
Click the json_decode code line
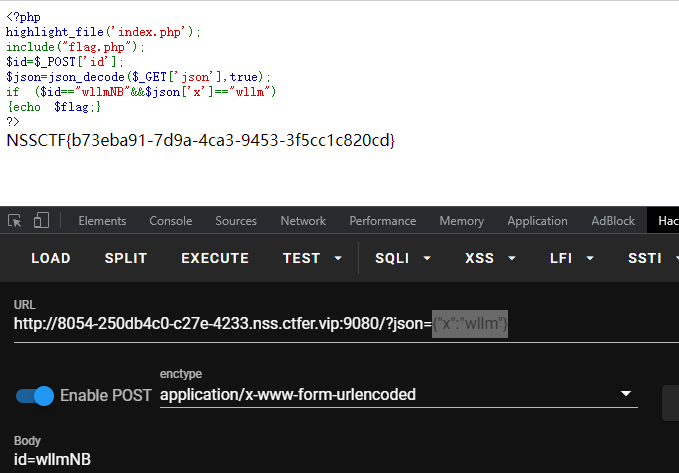click(x=138, y=77)
